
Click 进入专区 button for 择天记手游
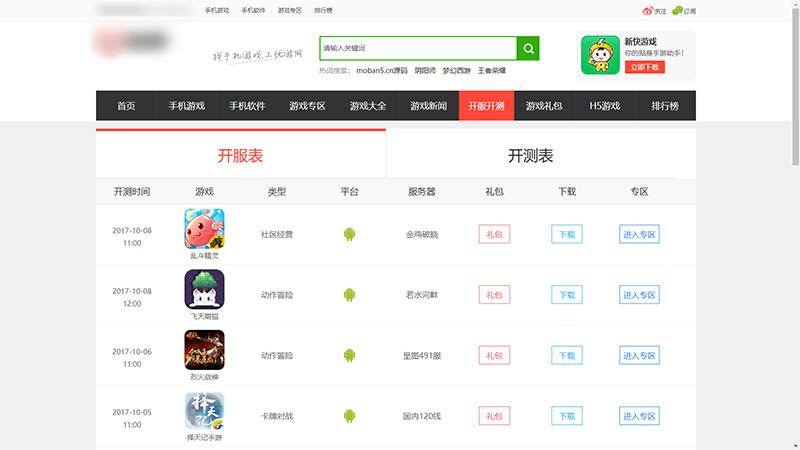coord(639,416)
